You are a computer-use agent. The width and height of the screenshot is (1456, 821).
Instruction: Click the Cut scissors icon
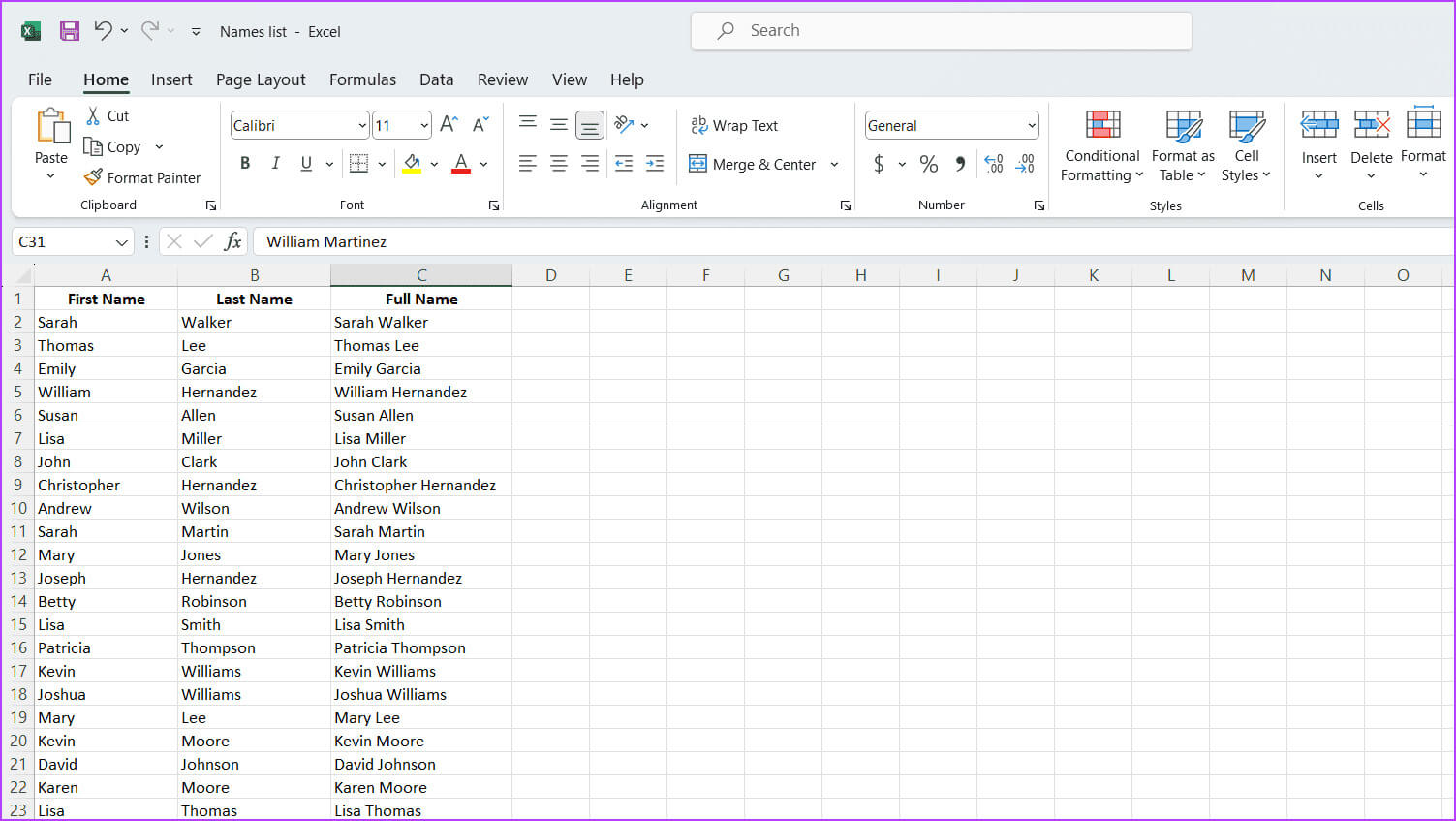point(93,115)
